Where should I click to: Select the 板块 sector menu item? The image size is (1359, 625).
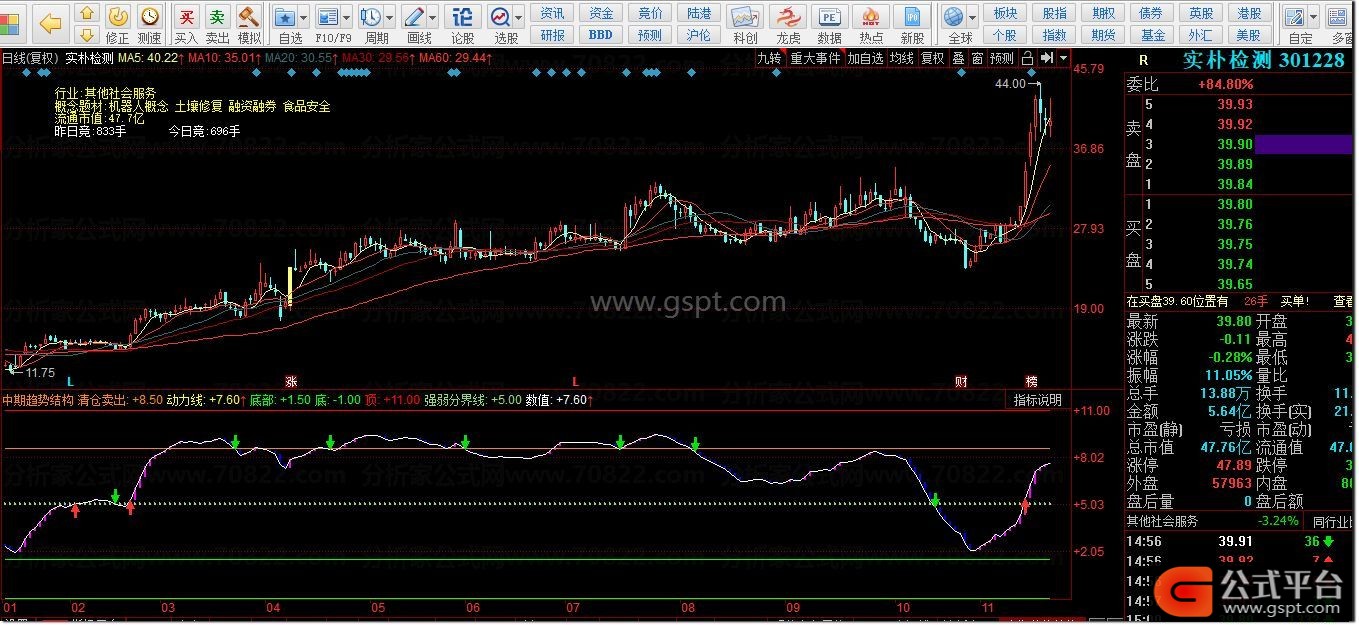1005,13
